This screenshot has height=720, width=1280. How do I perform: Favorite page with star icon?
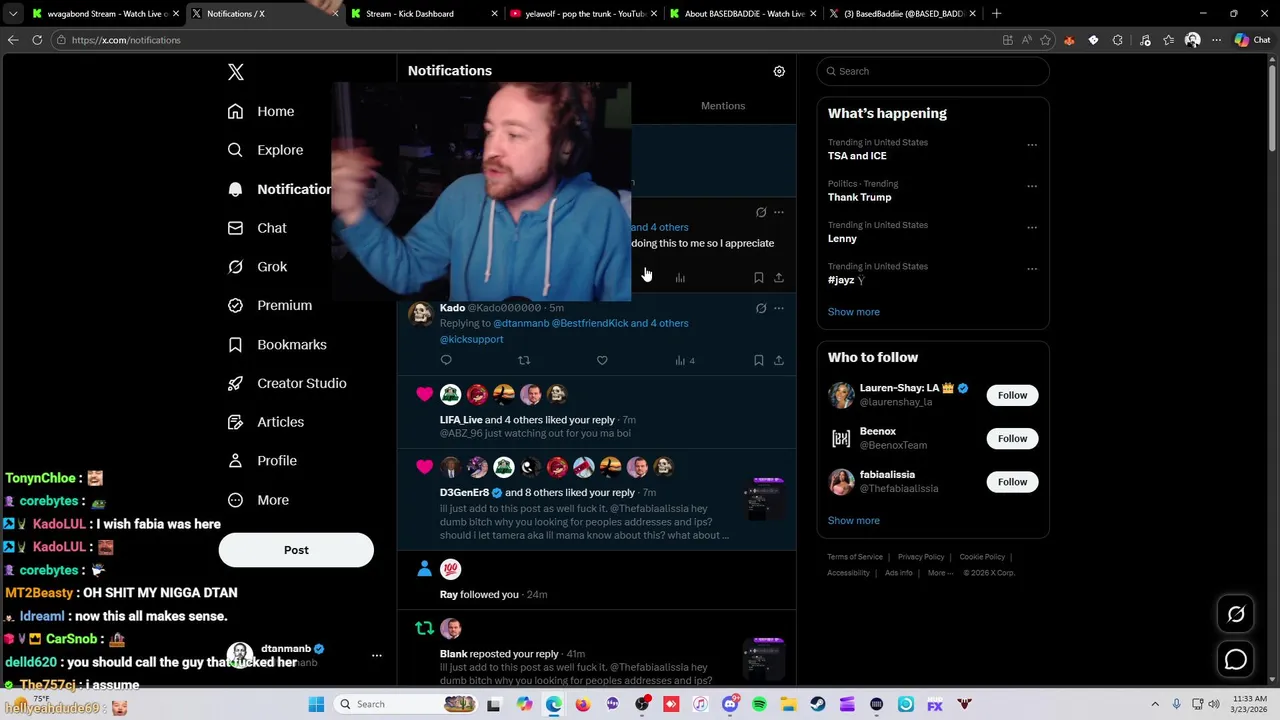(1045, 40)
